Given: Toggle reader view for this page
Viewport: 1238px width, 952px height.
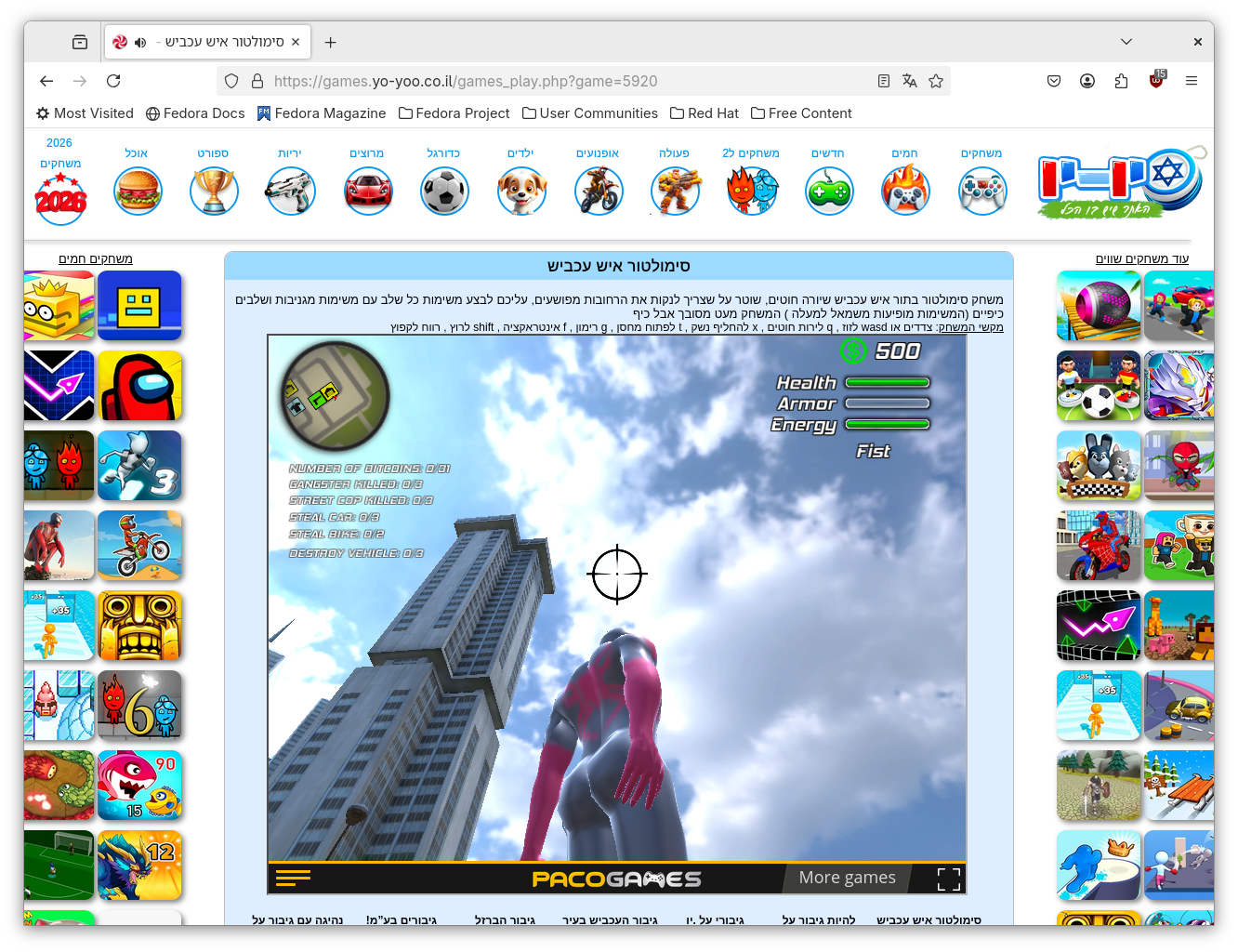Looking at the screenshot, I should click(884, 81).
